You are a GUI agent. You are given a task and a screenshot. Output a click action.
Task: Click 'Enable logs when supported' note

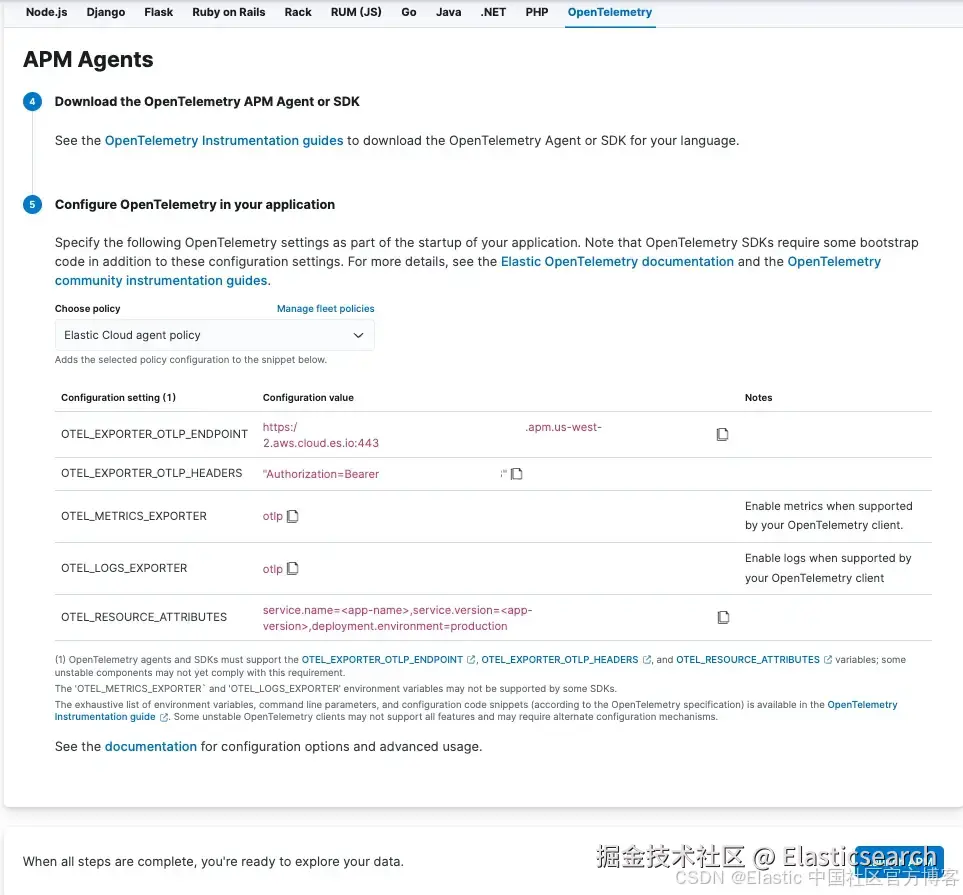tap(828, 568)
